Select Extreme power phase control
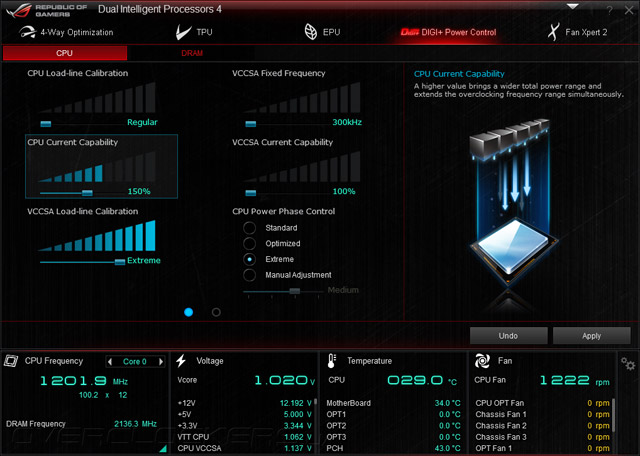This screenshot has width=640, height=456. pyautogui.click(x=249, y=259)
